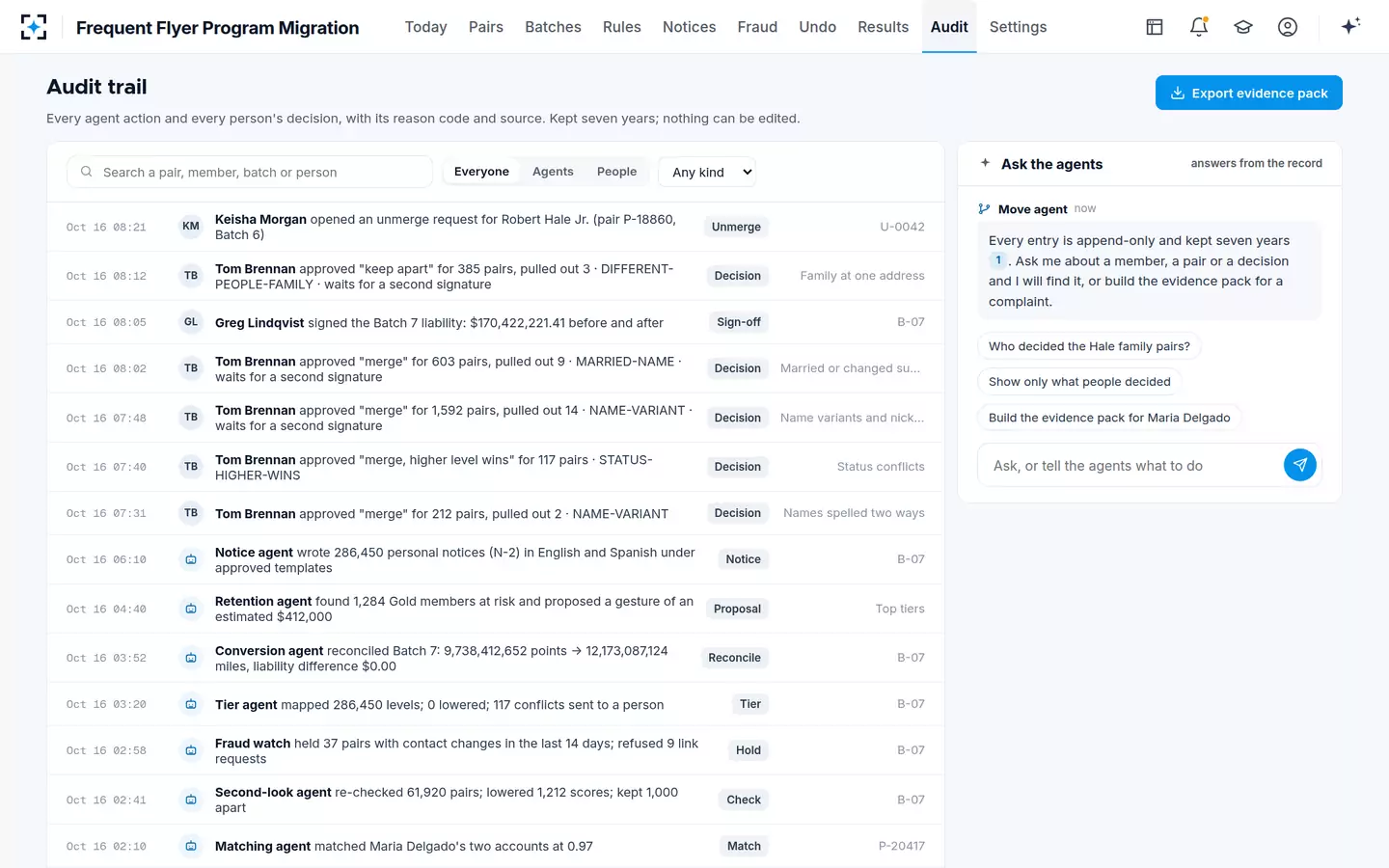Click the TB avatar in the 385 pairs row

pos(191,276)
